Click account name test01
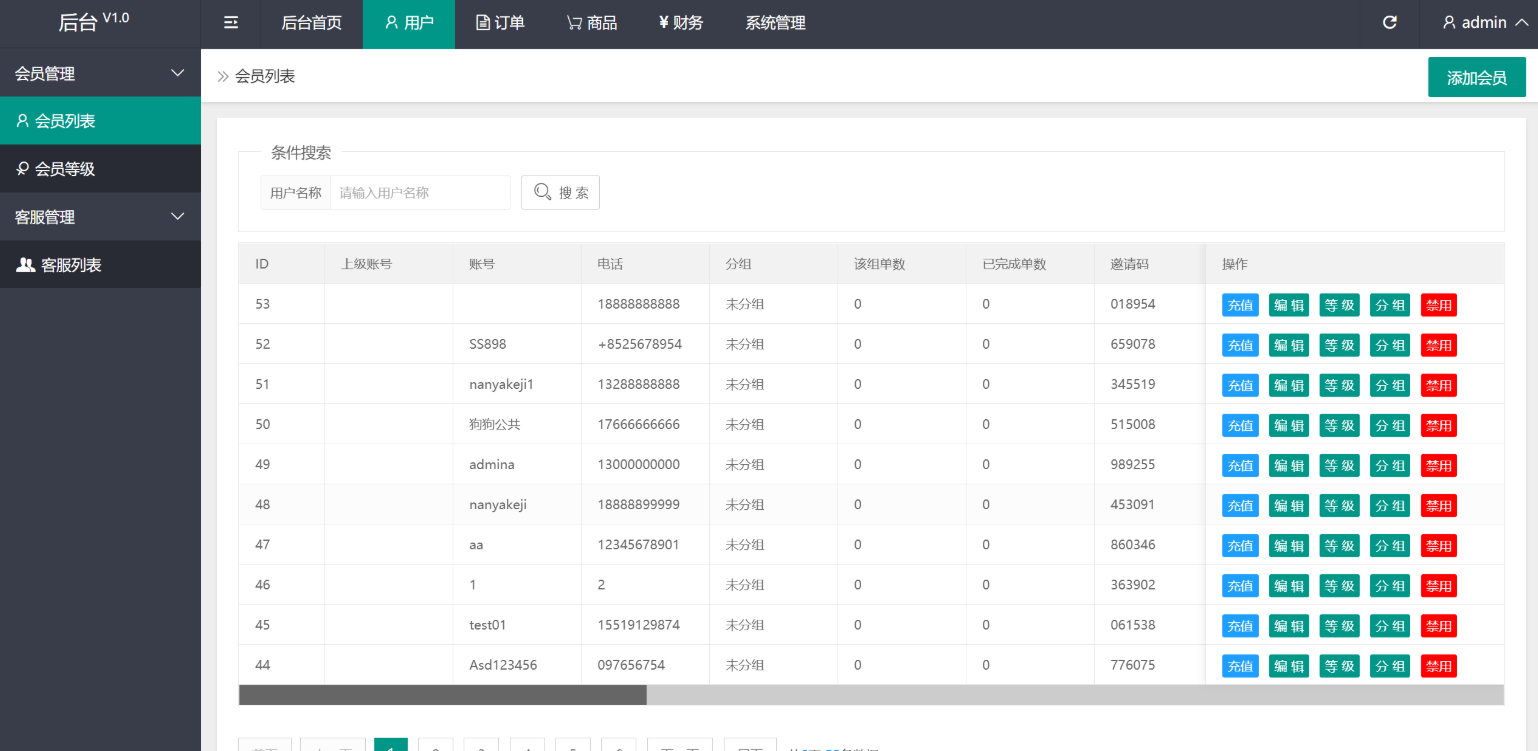Screen dimensions: 1538x751 (488, 624)
